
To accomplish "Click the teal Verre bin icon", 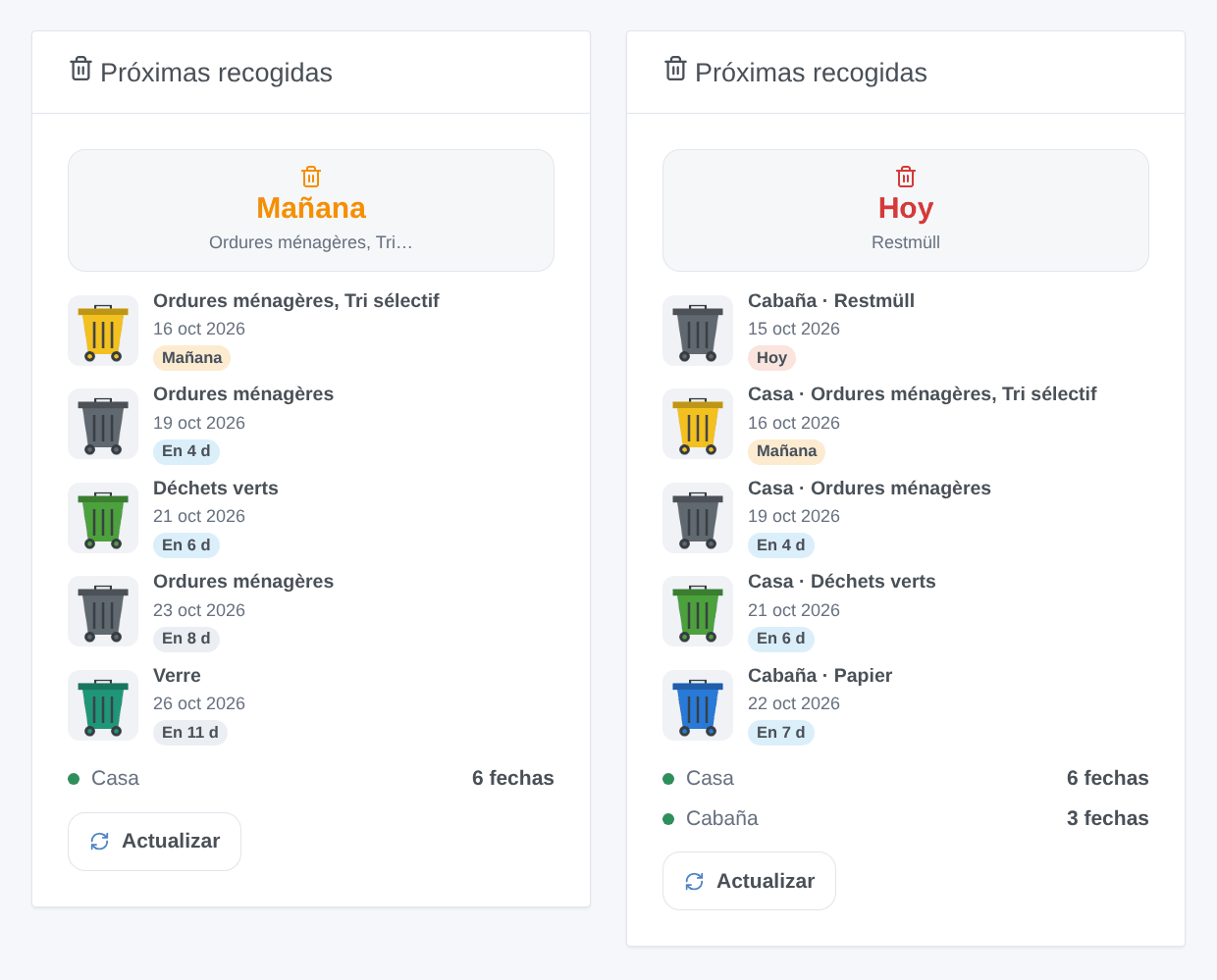I will [103, 705].
